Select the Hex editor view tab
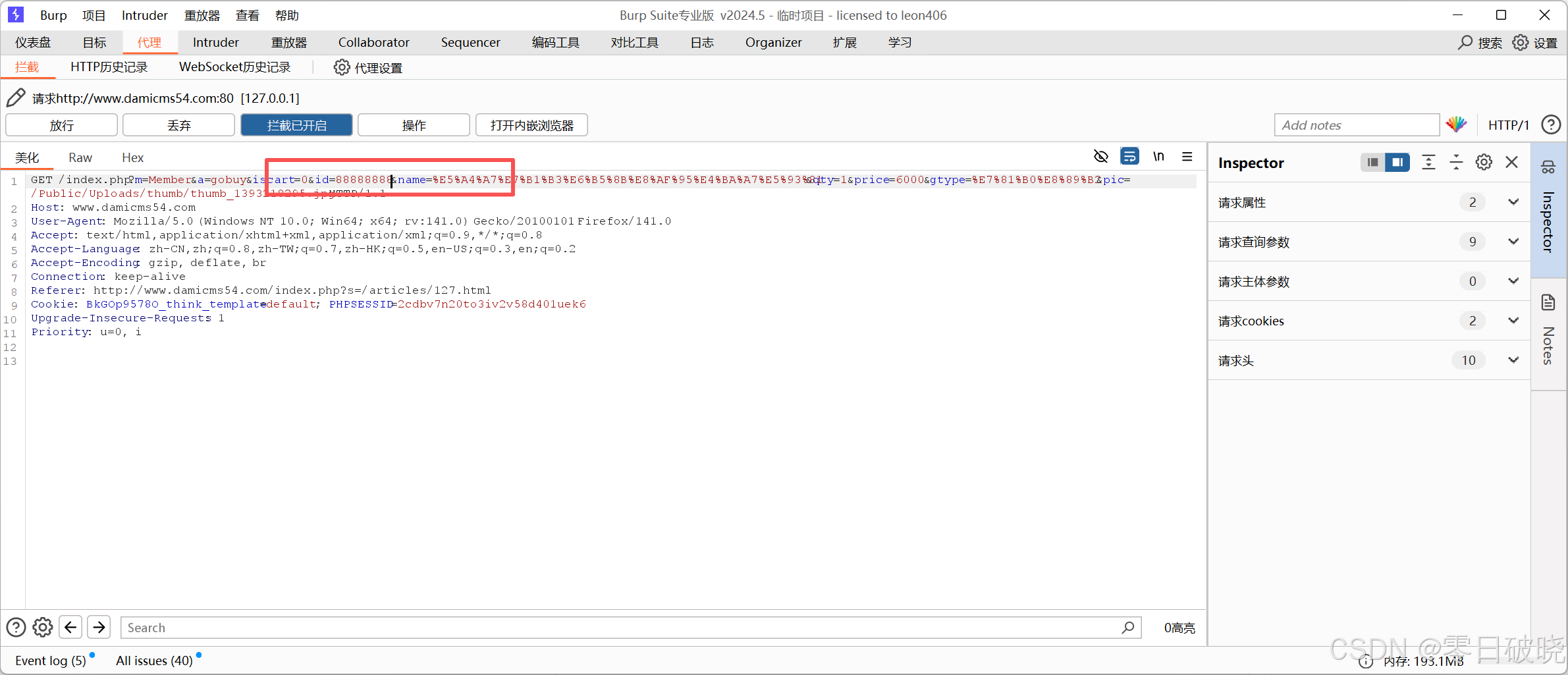The image size is (1568, 675). coord(132,157)
